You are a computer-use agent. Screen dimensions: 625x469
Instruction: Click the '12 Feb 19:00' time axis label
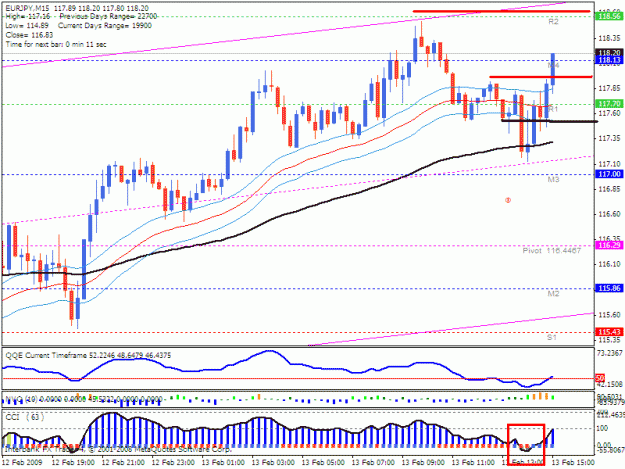tap(73, 462)
